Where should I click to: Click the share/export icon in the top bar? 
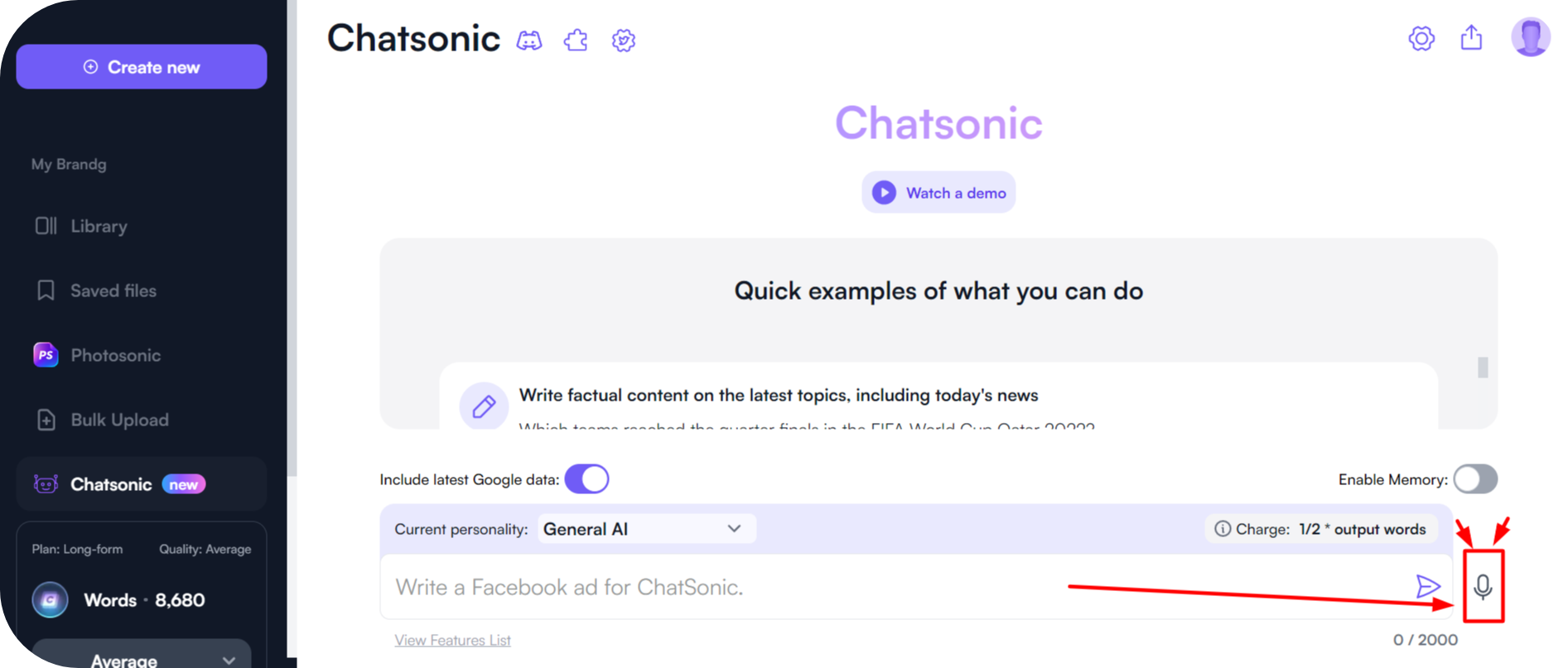(1472, 37)
